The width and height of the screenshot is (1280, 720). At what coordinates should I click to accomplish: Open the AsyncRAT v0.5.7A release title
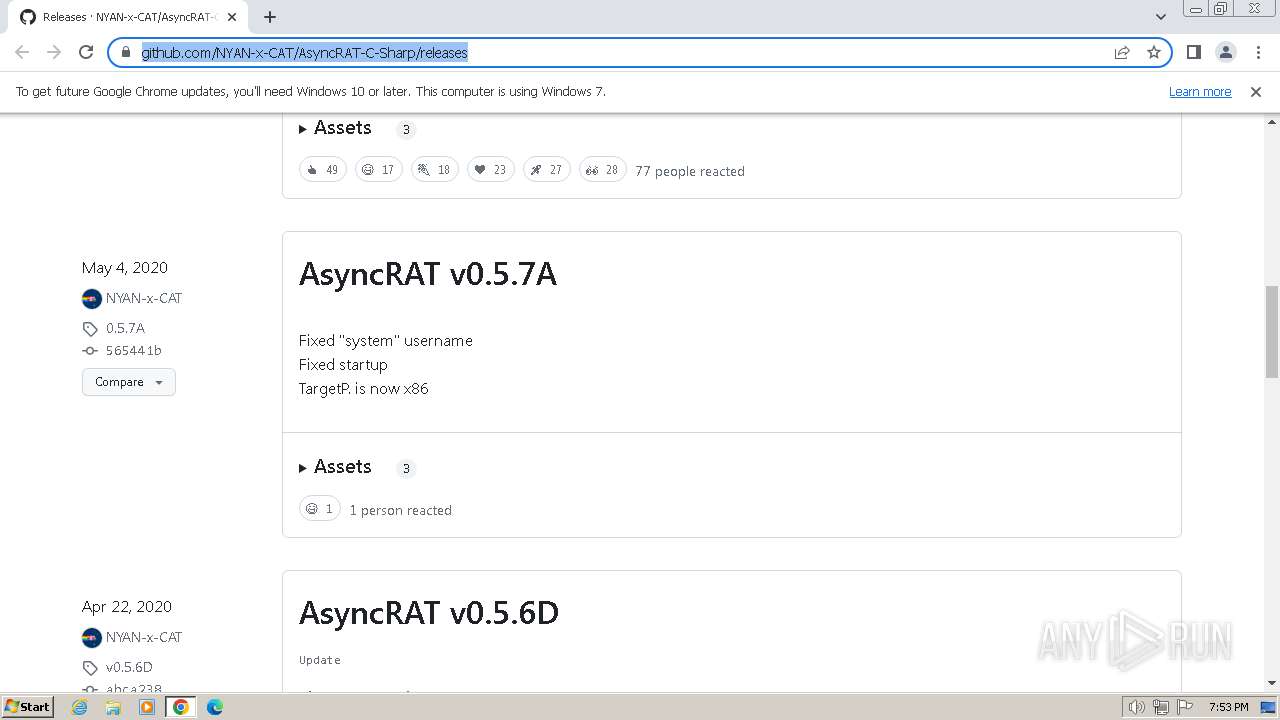tap(428, 274)
